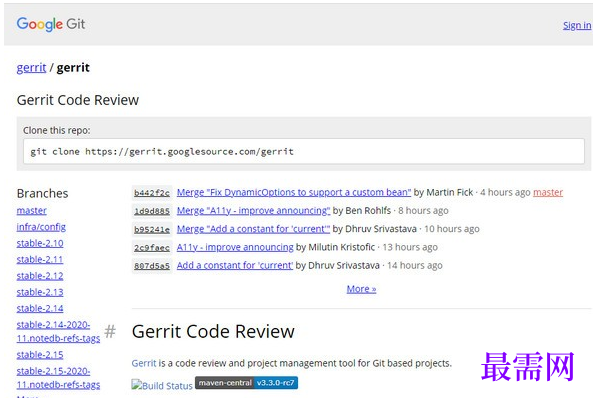Open Merge 'Add a constant for current' commit
The height and width of the screenshot is (398, 593).
click(x=253, y=229)
